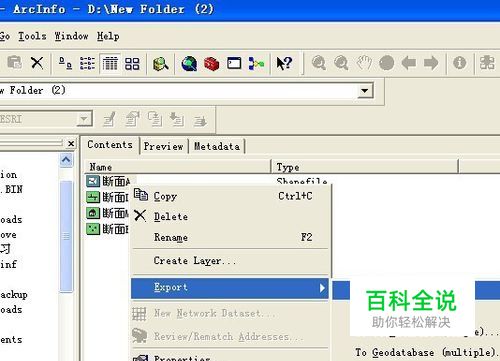The height and width of the screenshot is (361, 500).
Task: Click the Create Thumbnail icon
Action: [487, 63]
